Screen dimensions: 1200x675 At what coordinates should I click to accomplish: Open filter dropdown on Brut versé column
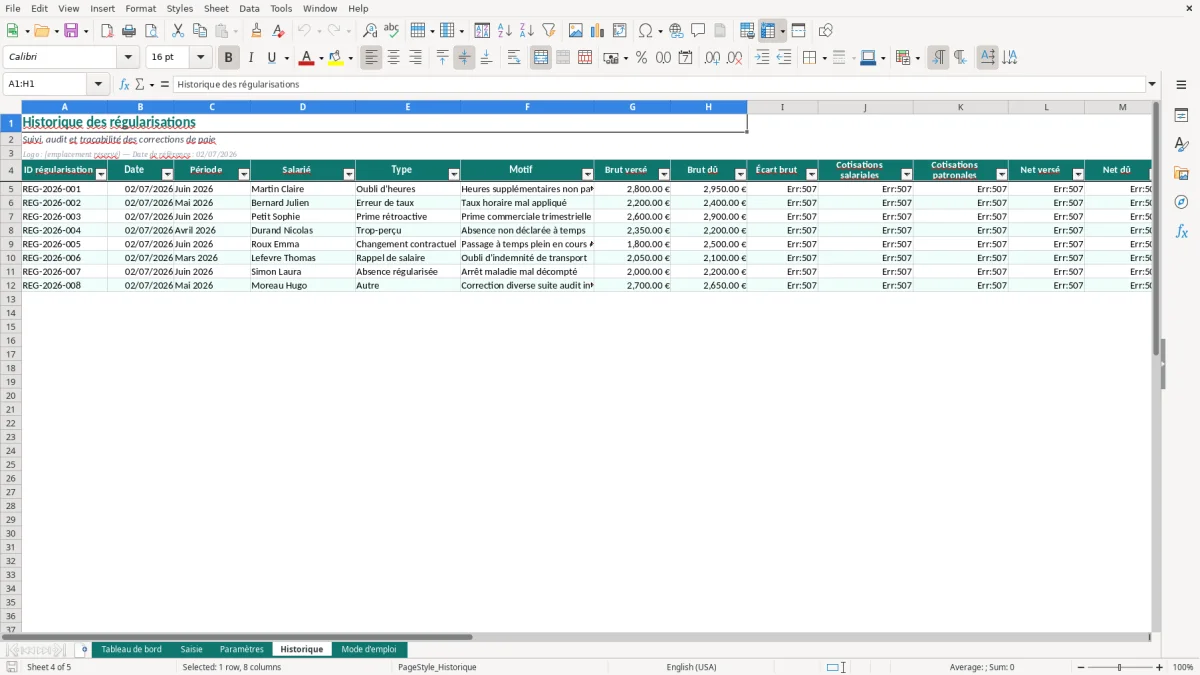click(664, 175)
